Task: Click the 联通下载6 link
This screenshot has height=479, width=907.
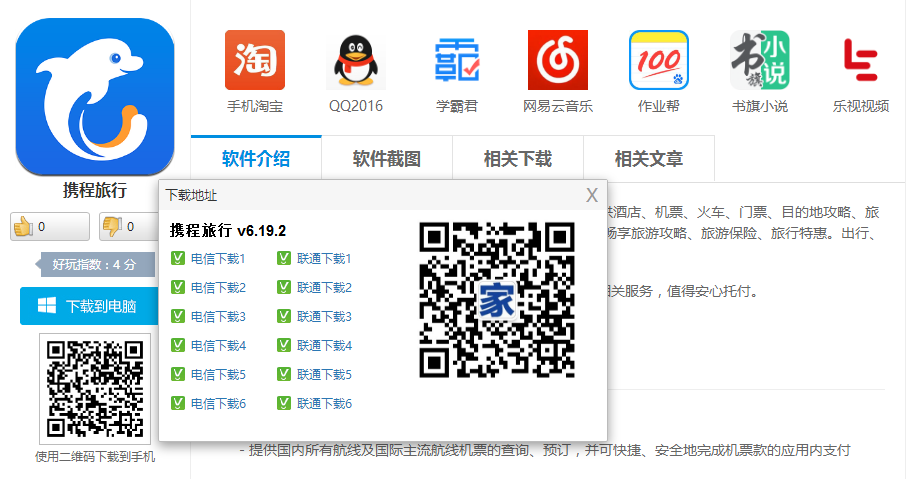Action: click(x=324, y=403)
